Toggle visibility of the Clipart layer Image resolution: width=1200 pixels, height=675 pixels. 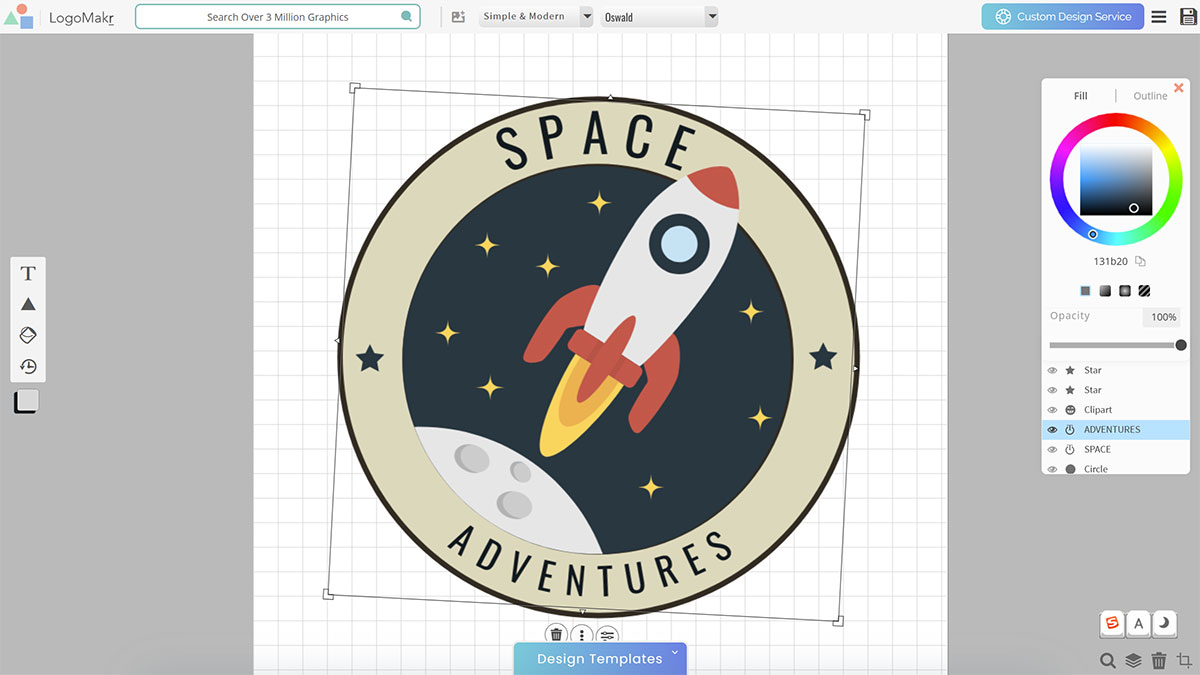pos(1052,410)
